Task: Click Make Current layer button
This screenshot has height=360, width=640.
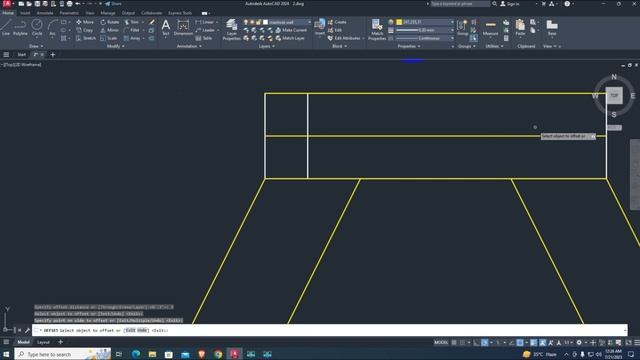Action: pyautogui.click(x=291, y=30)
